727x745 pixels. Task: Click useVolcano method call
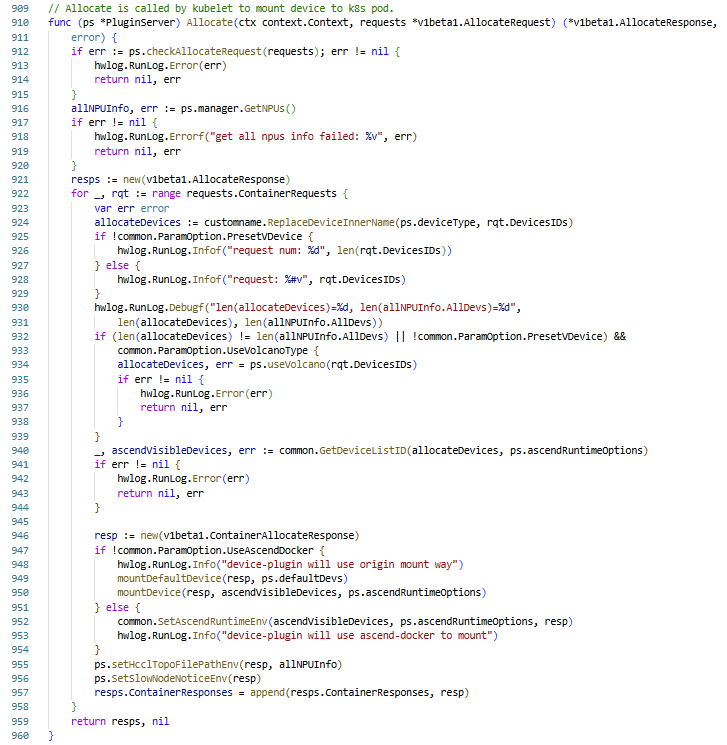pos(296,365)
